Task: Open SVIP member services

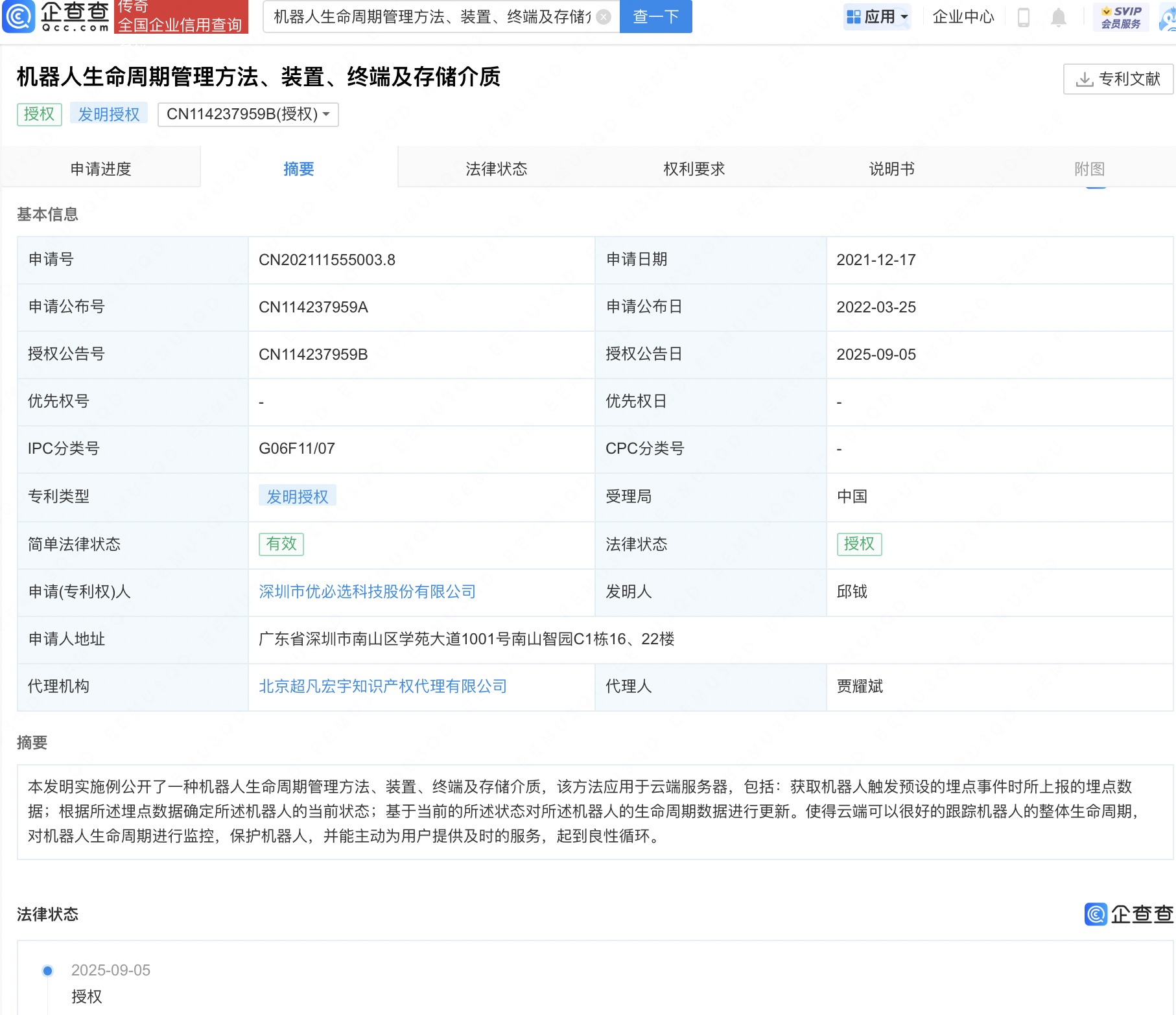Action: [1121, 17]
